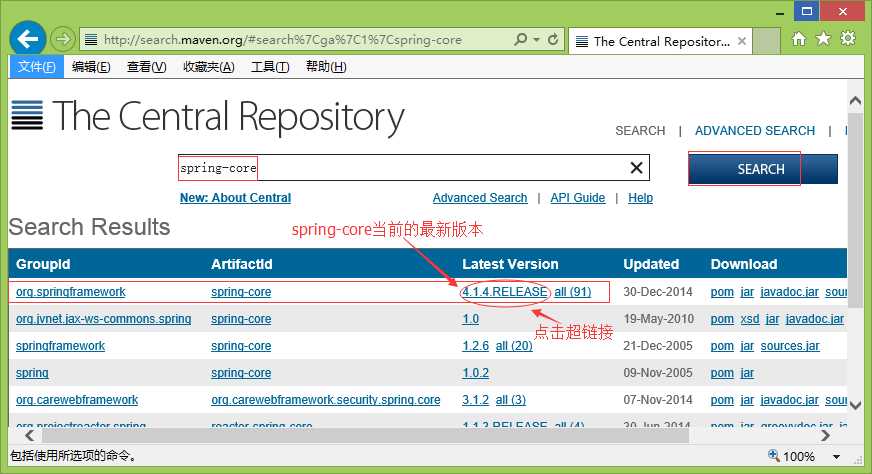This screenshot has height=474, width=872.
Task: Open the API Guide link
Action: pyautogui.click(x=577, y=198)
